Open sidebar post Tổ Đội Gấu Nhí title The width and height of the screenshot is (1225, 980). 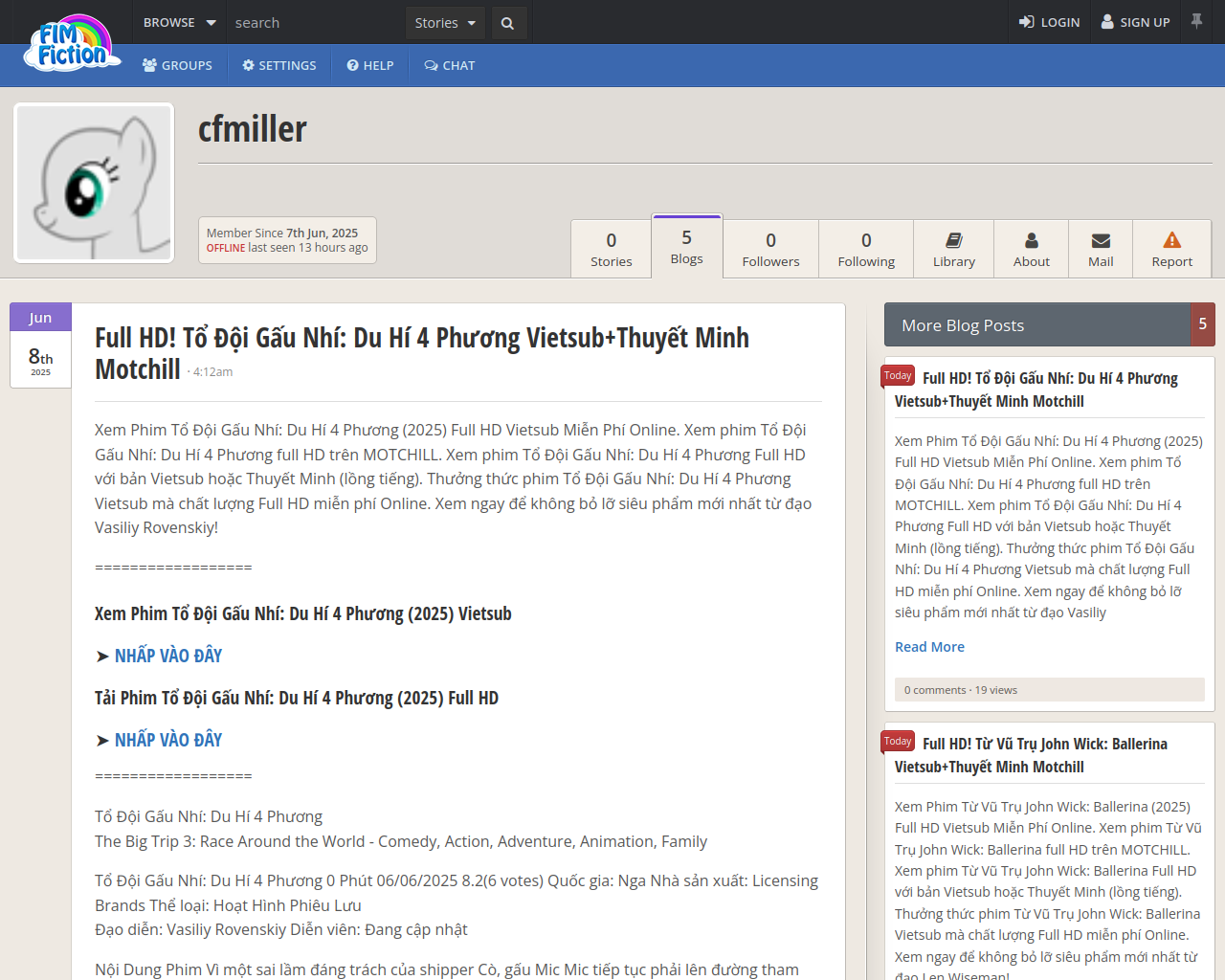[x=1036, y=390]
